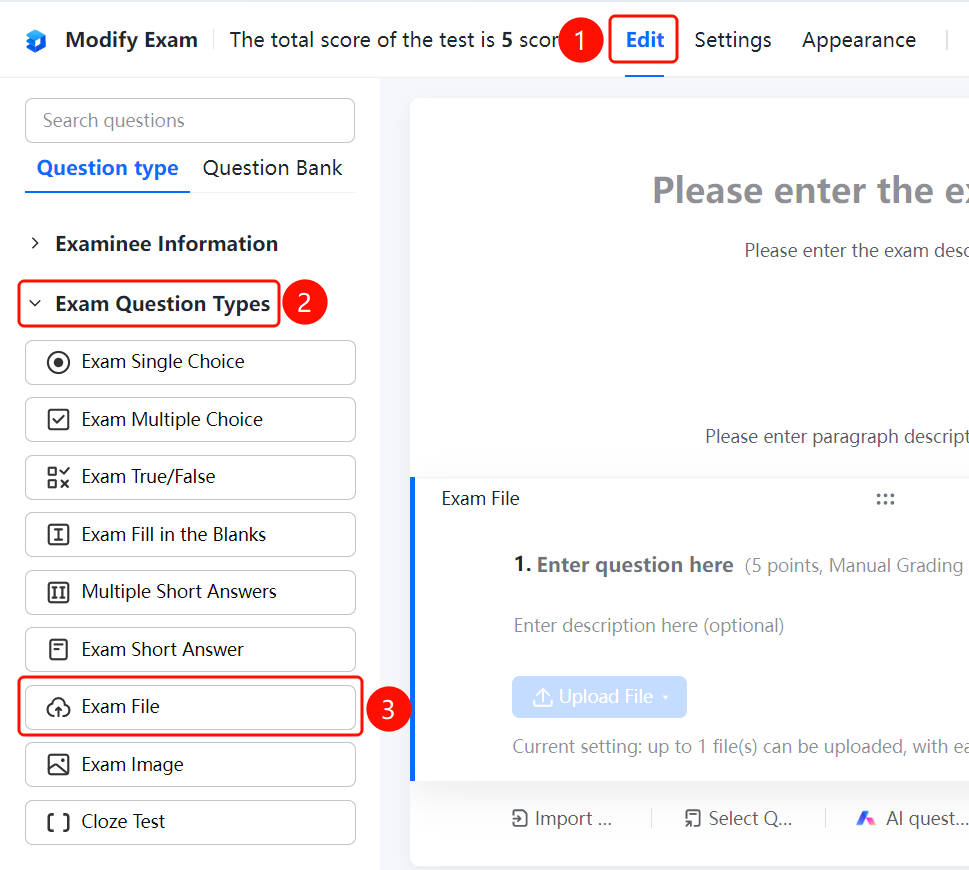Open the AI question generator

pyautogui.click(x=912, y=819)
